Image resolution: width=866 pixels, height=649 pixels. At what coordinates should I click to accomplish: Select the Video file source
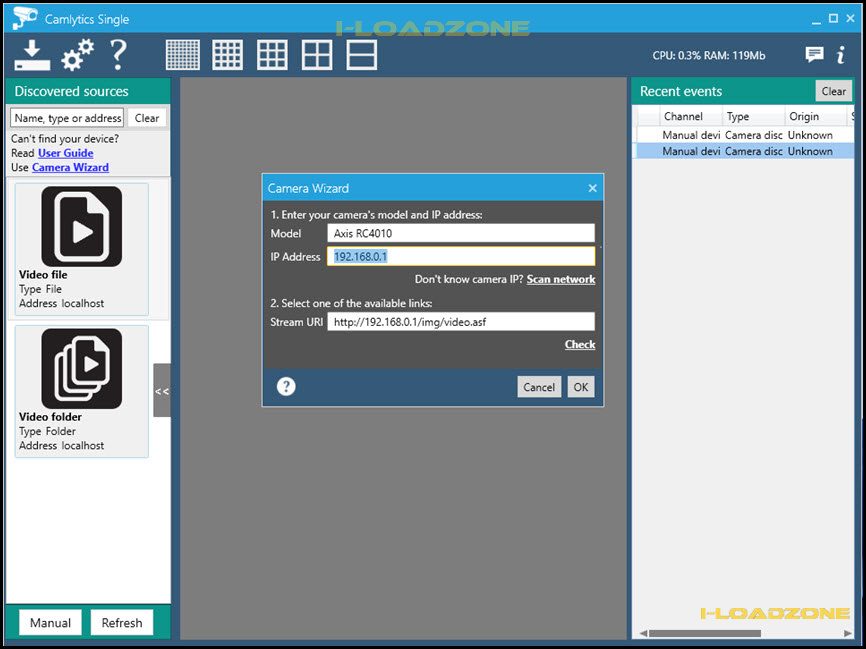click(x=82, y=249)
